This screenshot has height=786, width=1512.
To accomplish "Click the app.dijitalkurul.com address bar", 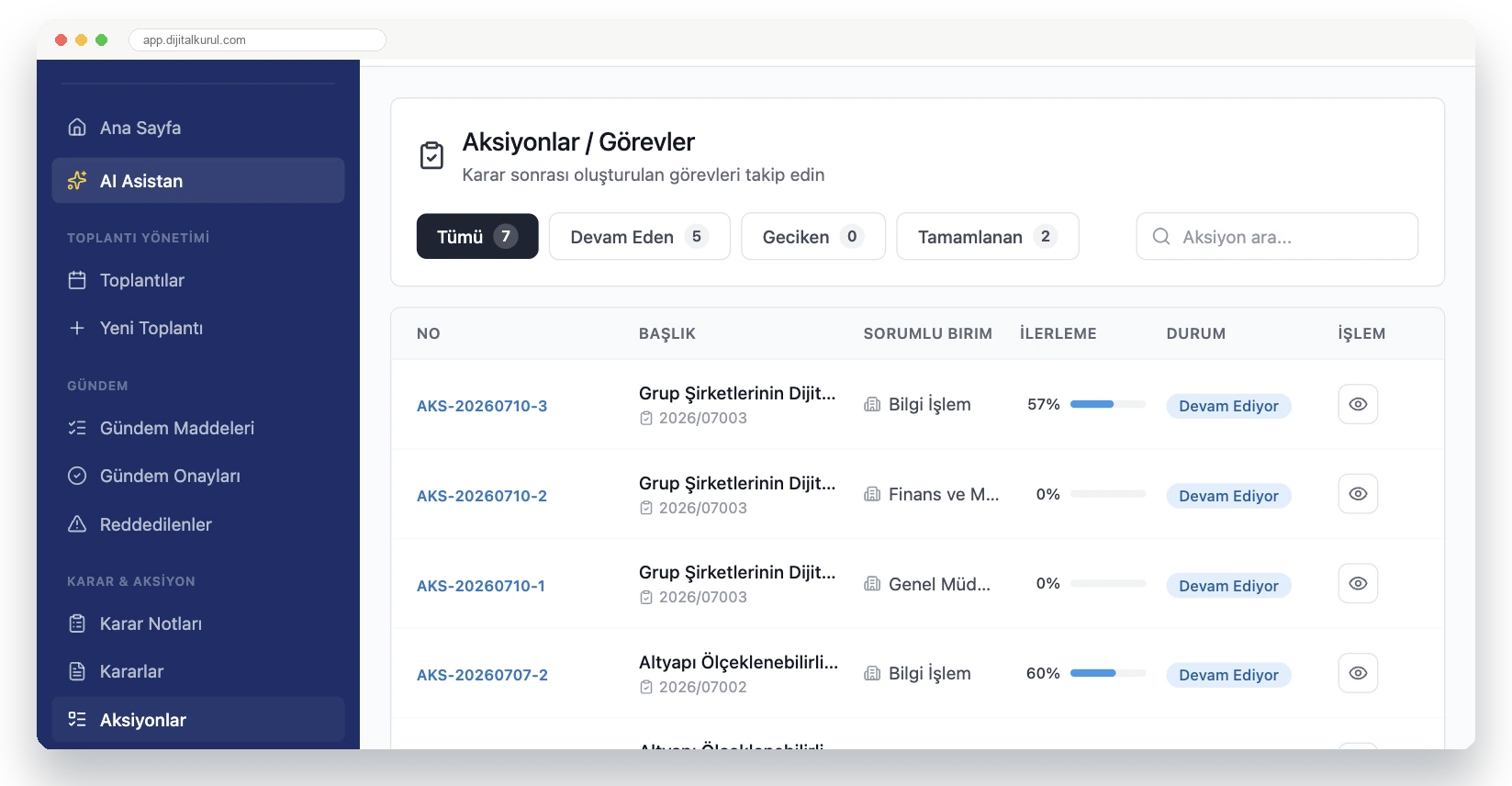I will [x=257, y=39].
